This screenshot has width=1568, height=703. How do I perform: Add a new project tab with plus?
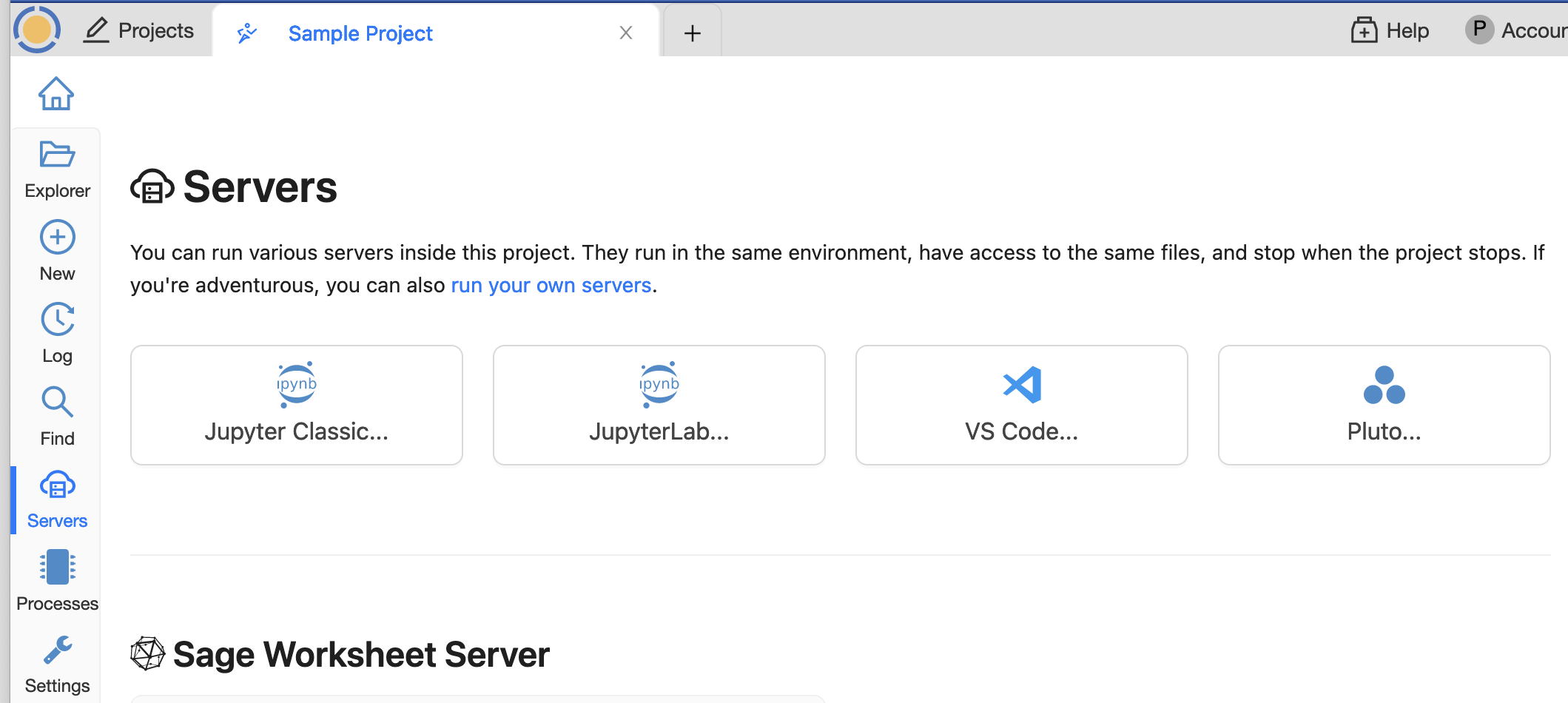coord(693,33)
